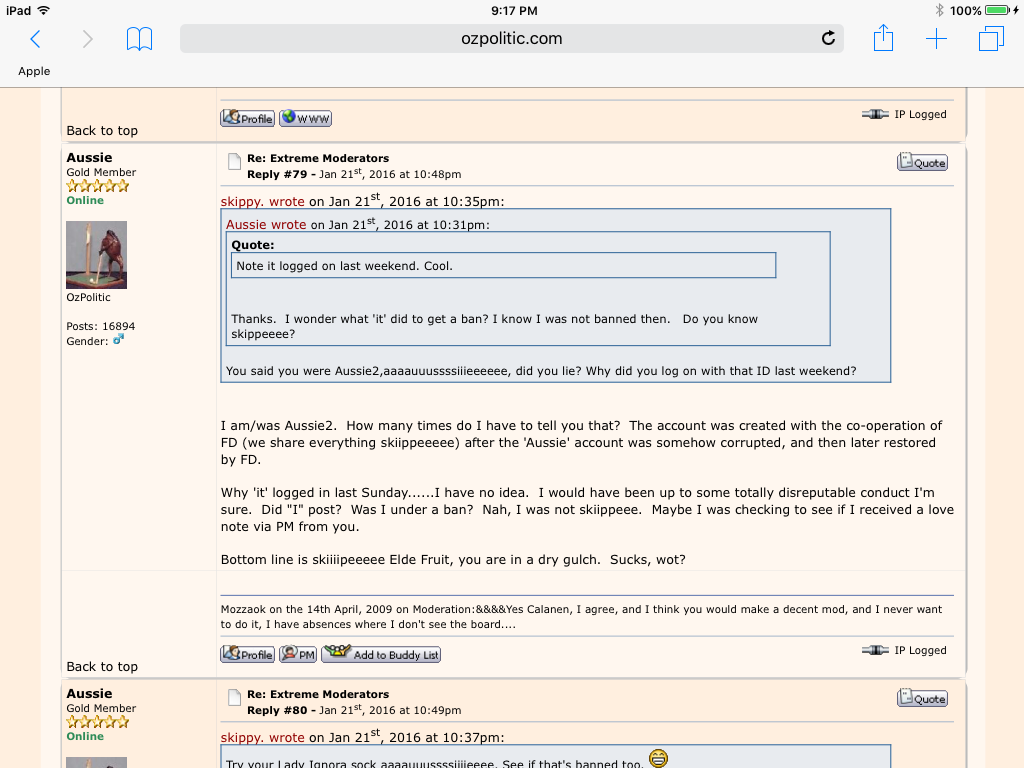The height and width of the screenshot is (768, 1024).
Task: Send PM to Aussie
Action: [298, 654]
